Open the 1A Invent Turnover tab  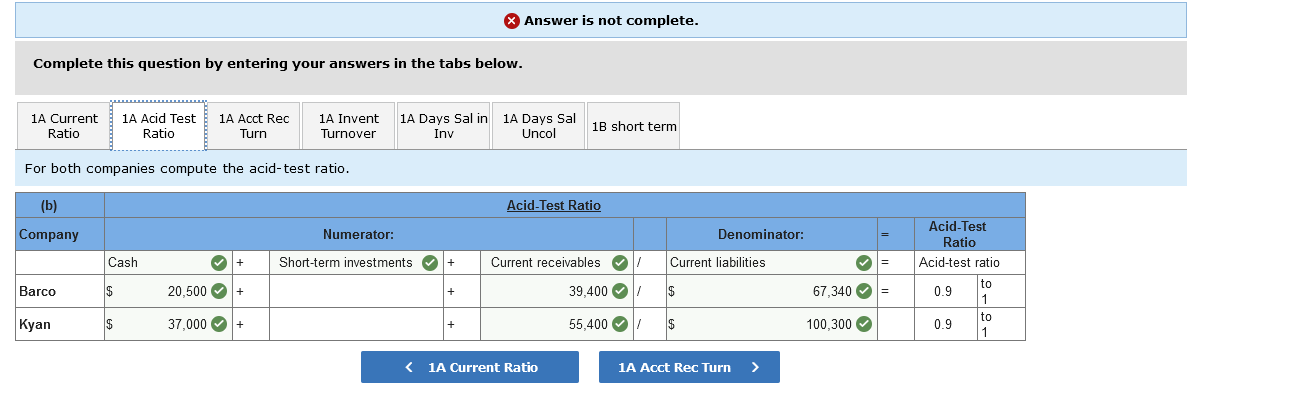(348, 126)
